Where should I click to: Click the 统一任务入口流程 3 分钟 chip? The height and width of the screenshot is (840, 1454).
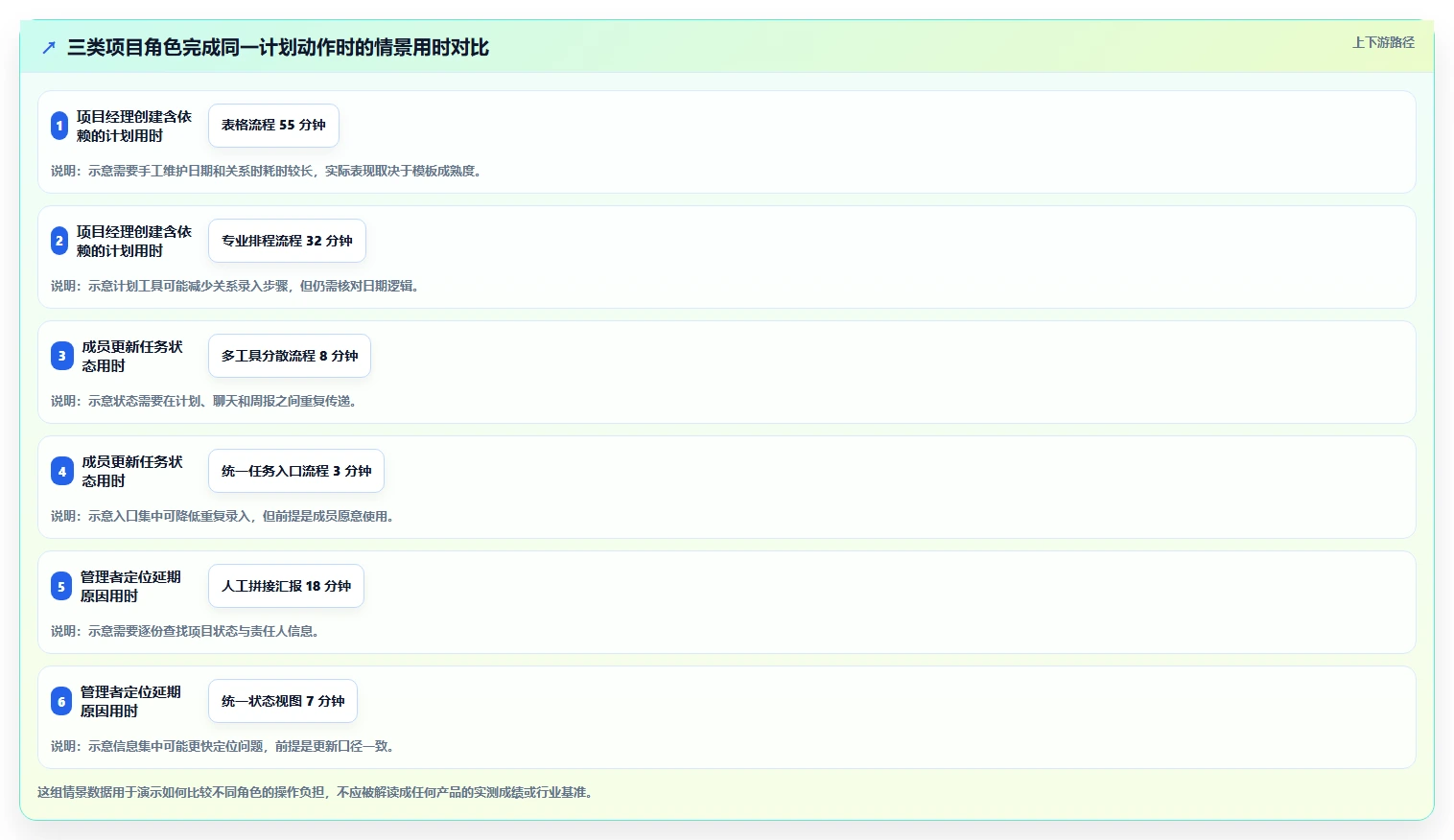pyautogui.click(x=296, y=471)
